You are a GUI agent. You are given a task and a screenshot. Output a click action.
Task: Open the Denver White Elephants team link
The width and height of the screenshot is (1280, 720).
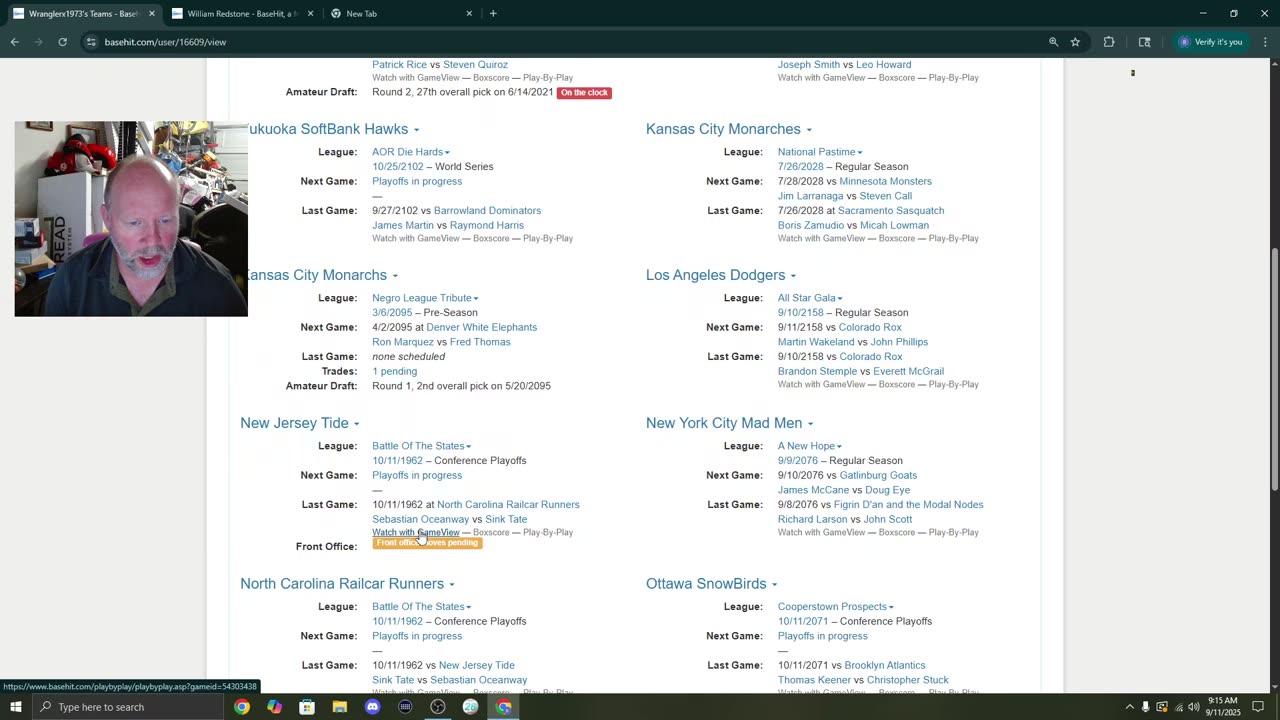tap(481, 327)
